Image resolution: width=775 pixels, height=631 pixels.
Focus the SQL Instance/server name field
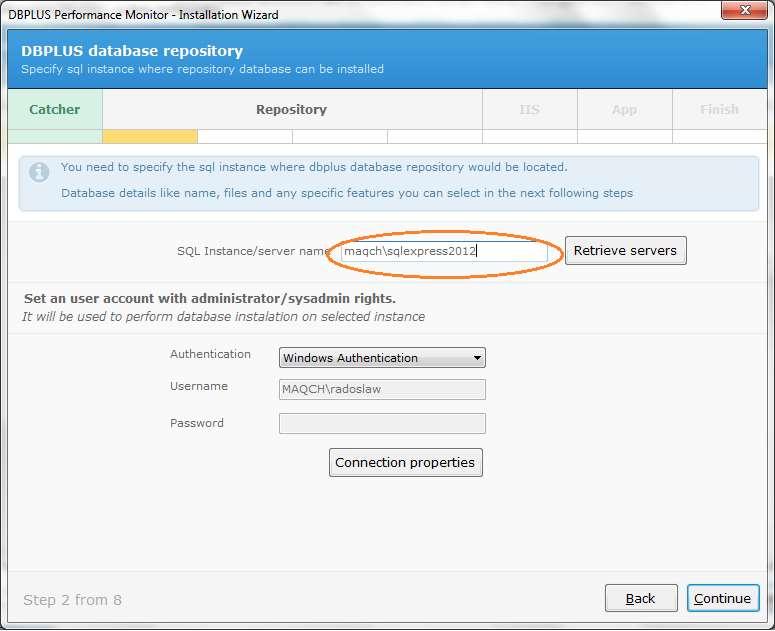pyautogui.click(x=444, y=251)
